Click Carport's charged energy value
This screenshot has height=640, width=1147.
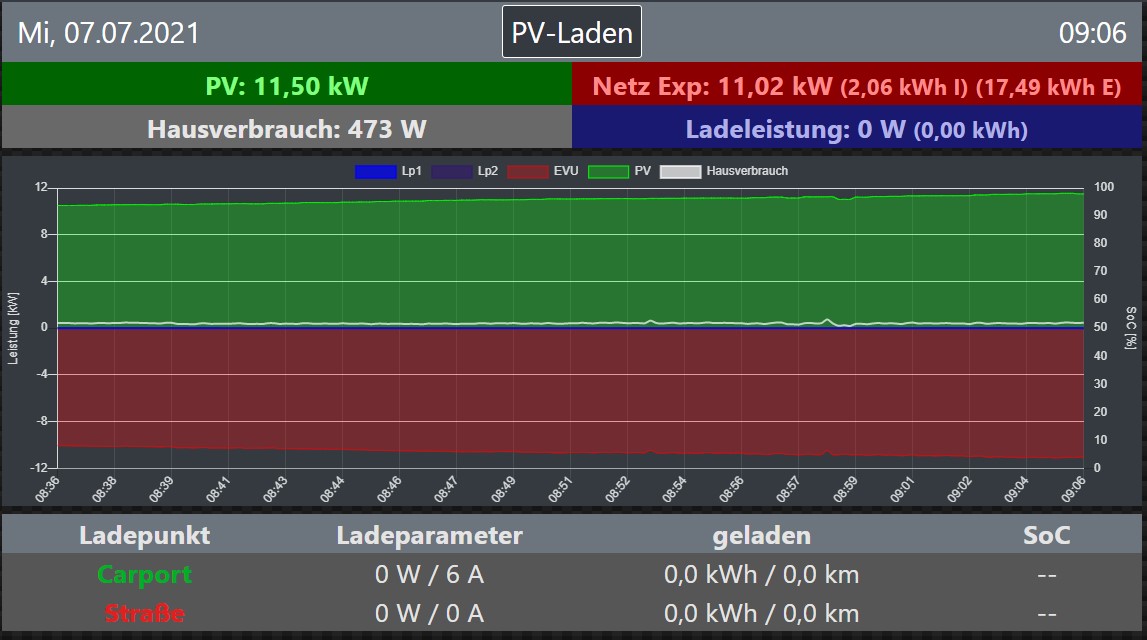[x=761, y=575]
